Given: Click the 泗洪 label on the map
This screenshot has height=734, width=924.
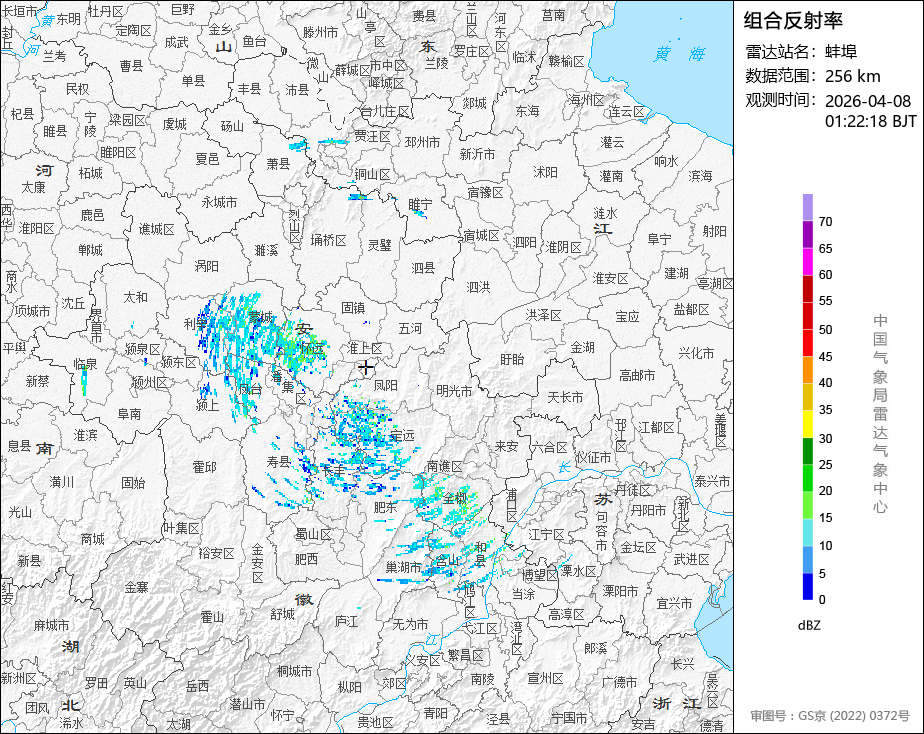Looking at the screenshot, I should [478, 287].
